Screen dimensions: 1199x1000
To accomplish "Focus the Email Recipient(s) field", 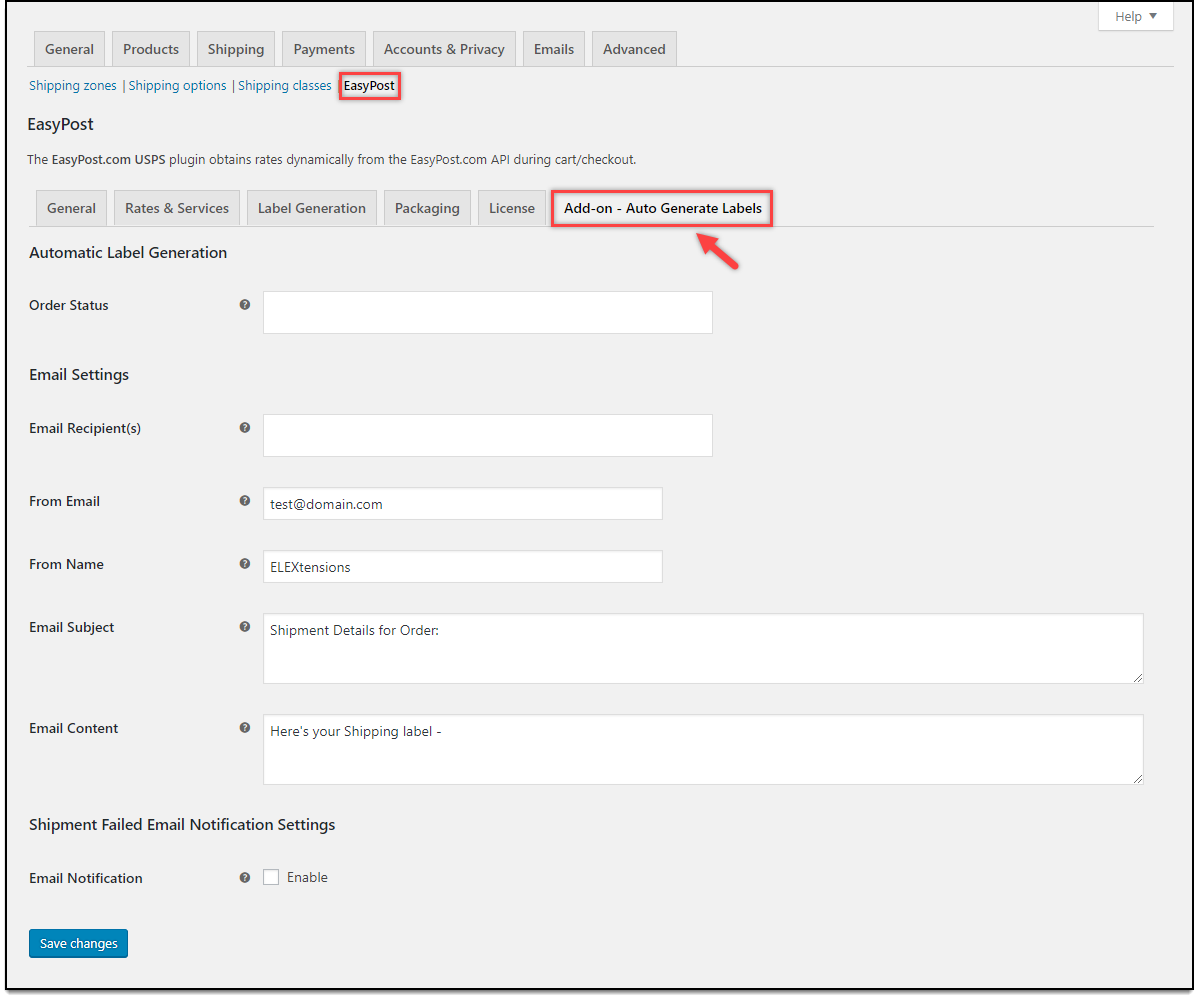I will [488, 435].
